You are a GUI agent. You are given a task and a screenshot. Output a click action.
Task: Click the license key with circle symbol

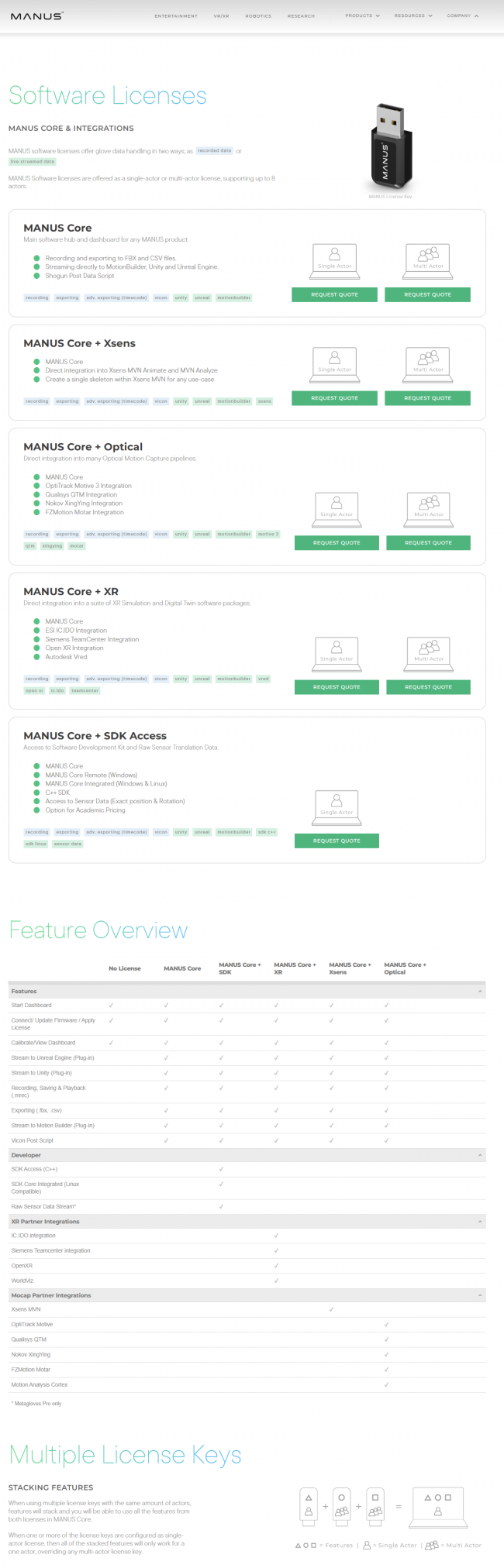pos(342,1505)
